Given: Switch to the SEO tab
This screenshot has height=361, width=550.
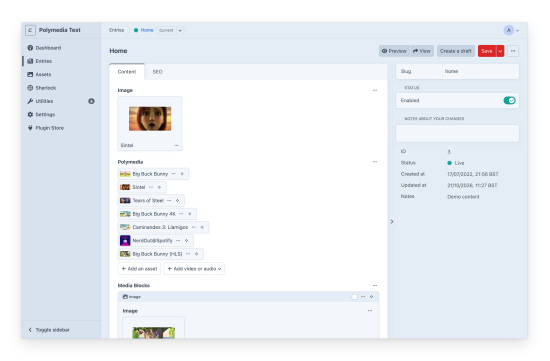Looking at the screenshot, I should (x=157, y=72).
